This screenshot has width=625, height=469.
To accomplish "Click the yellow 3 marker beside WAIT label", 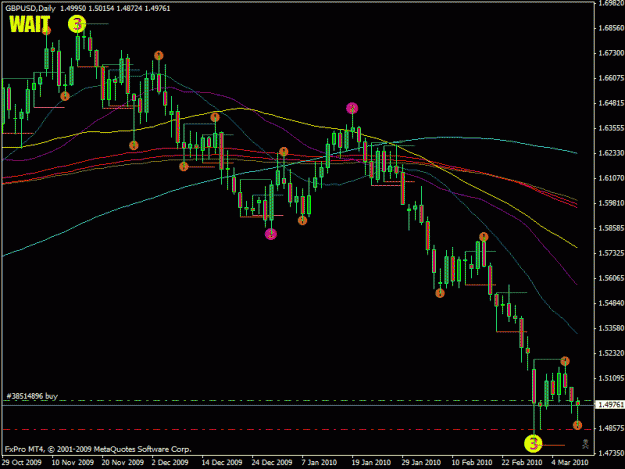I will (x=77, y=24).
